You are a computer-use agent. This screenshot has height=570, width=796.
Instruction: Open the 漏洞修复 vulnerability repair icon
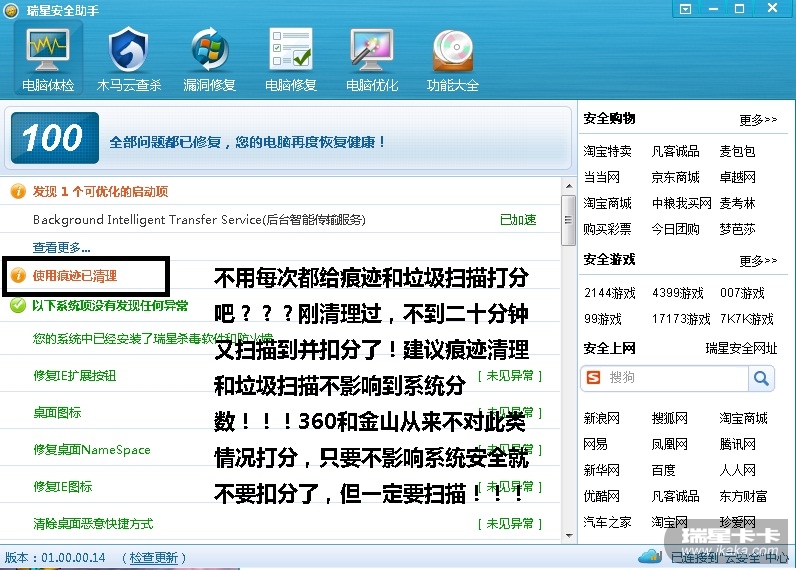tap(209, 60)
